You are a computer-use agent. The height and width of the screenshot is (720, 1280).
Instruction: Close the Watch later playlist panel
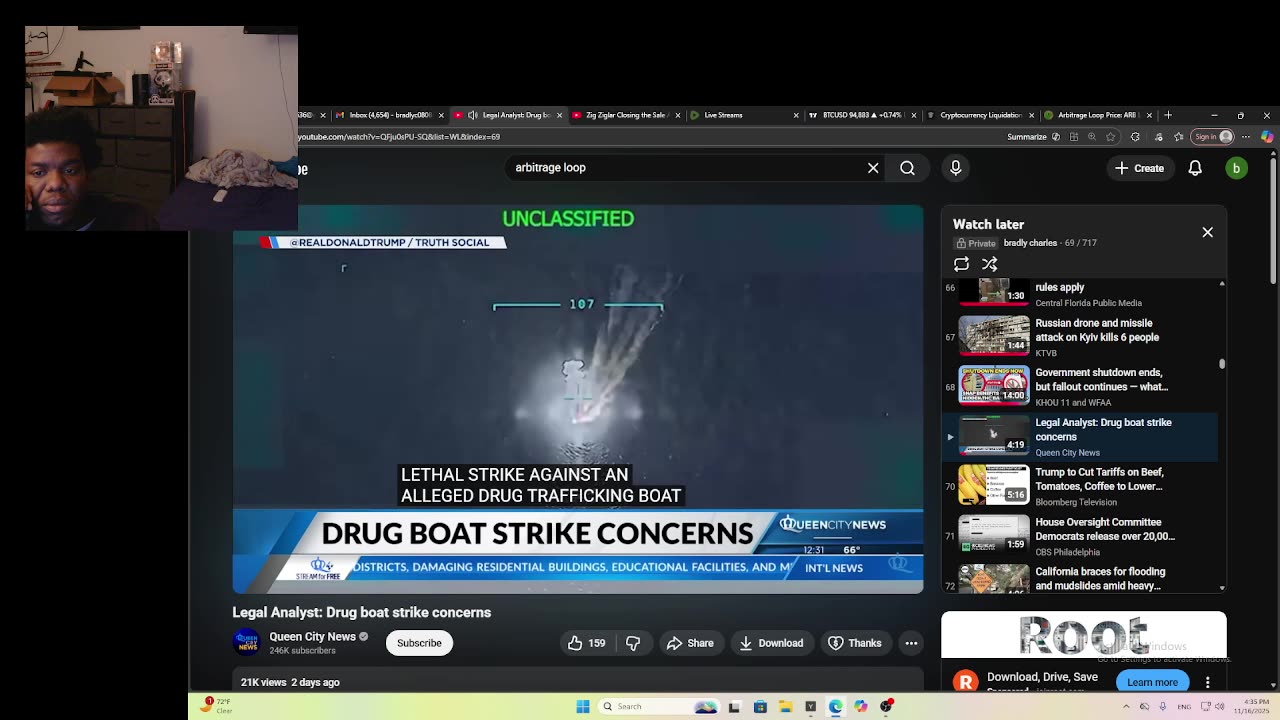pyautogui.click(x=1207, y=232)
